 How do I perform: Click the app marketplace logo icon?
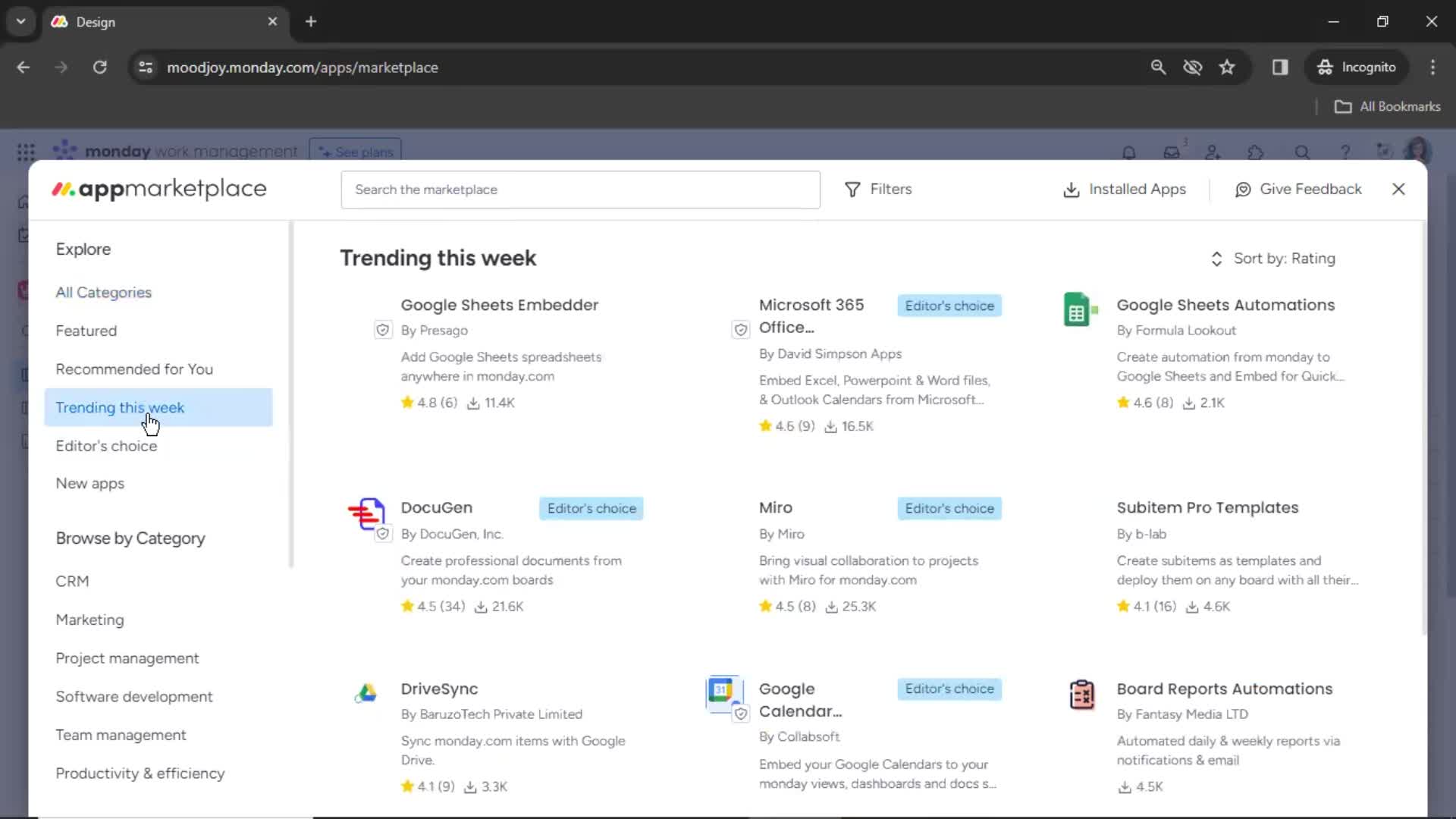[x=62, y=189]
